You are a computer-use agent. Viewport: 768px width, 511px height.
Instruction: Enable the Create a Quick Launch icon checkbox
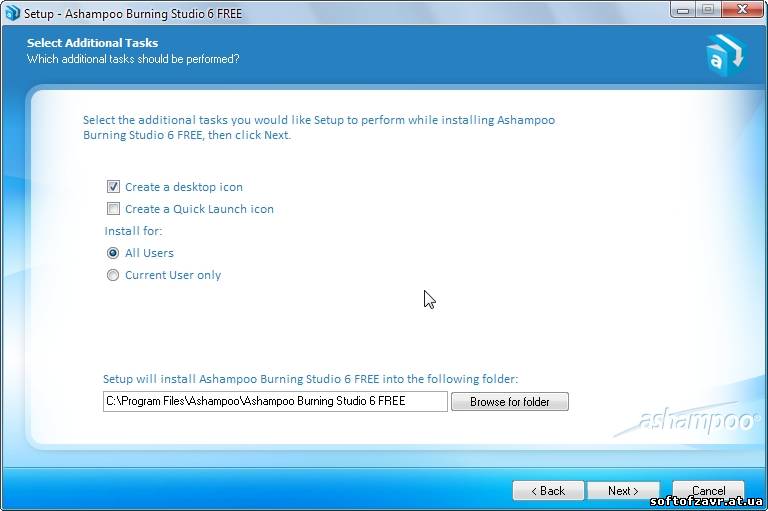[x=113, y=209]
